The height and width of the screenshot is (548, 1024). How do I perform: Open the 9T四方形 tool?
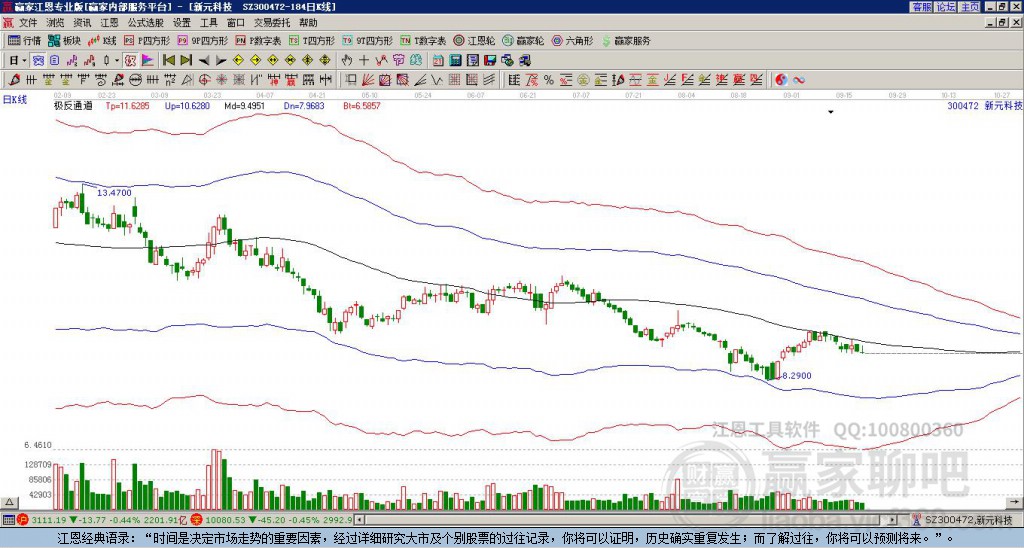point(368,40)
